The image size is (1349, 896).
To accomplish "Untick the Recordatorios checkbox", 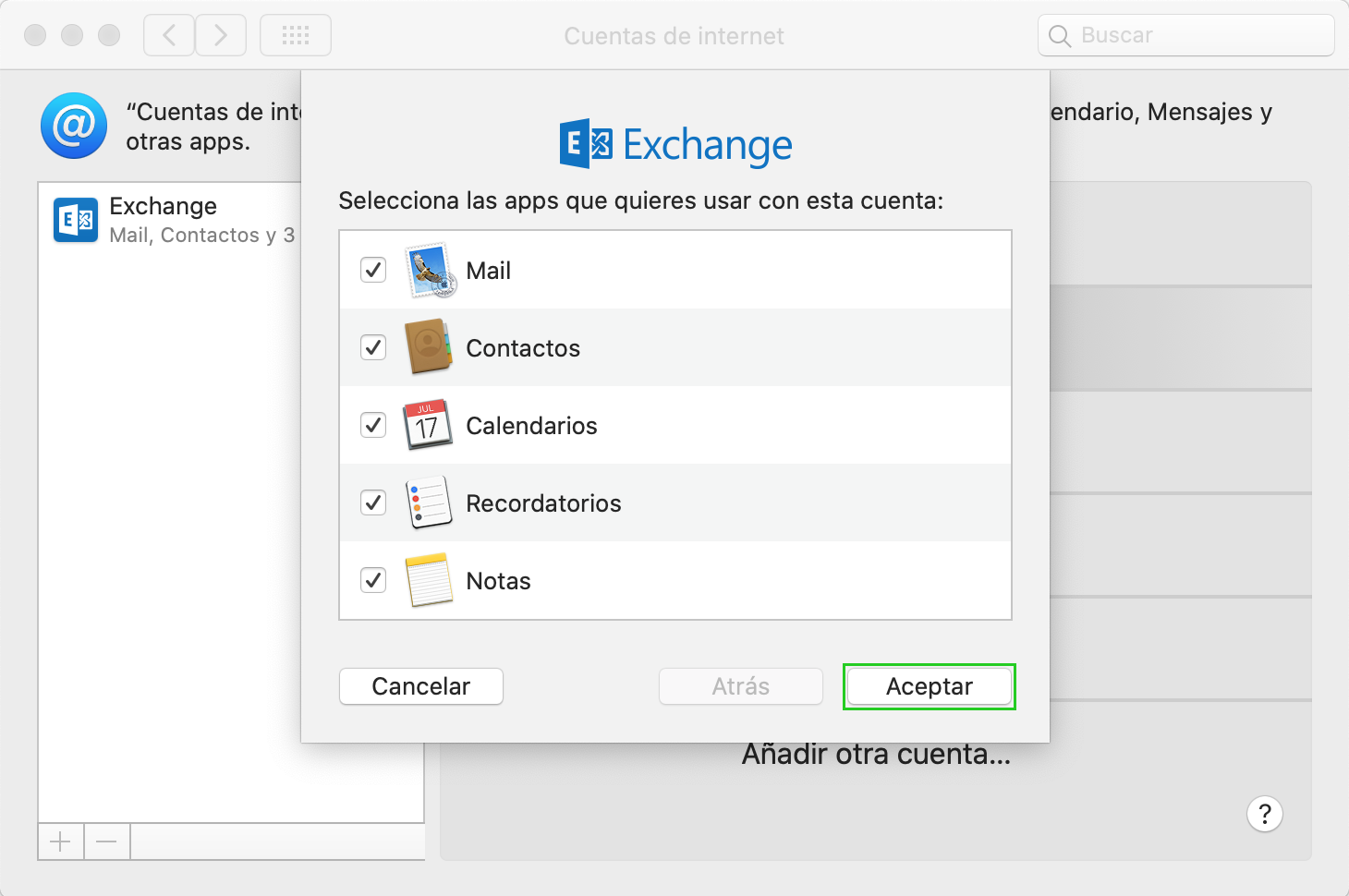I will coord(373,502).
